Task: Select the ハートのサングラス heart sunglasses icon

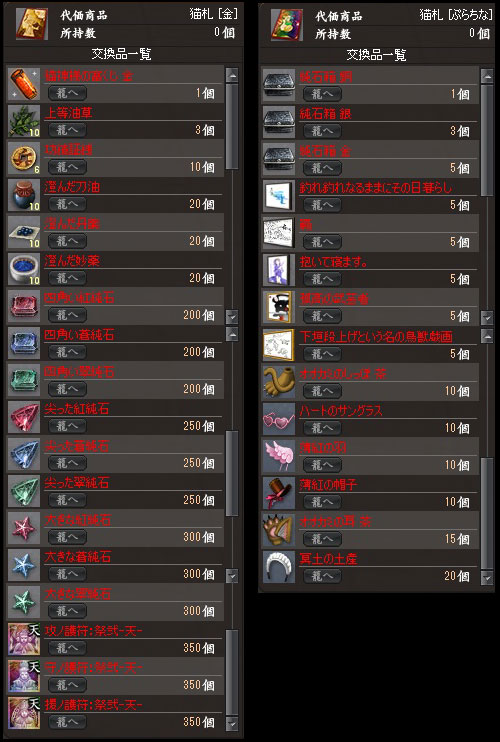Action: click(x=279, y=419)
